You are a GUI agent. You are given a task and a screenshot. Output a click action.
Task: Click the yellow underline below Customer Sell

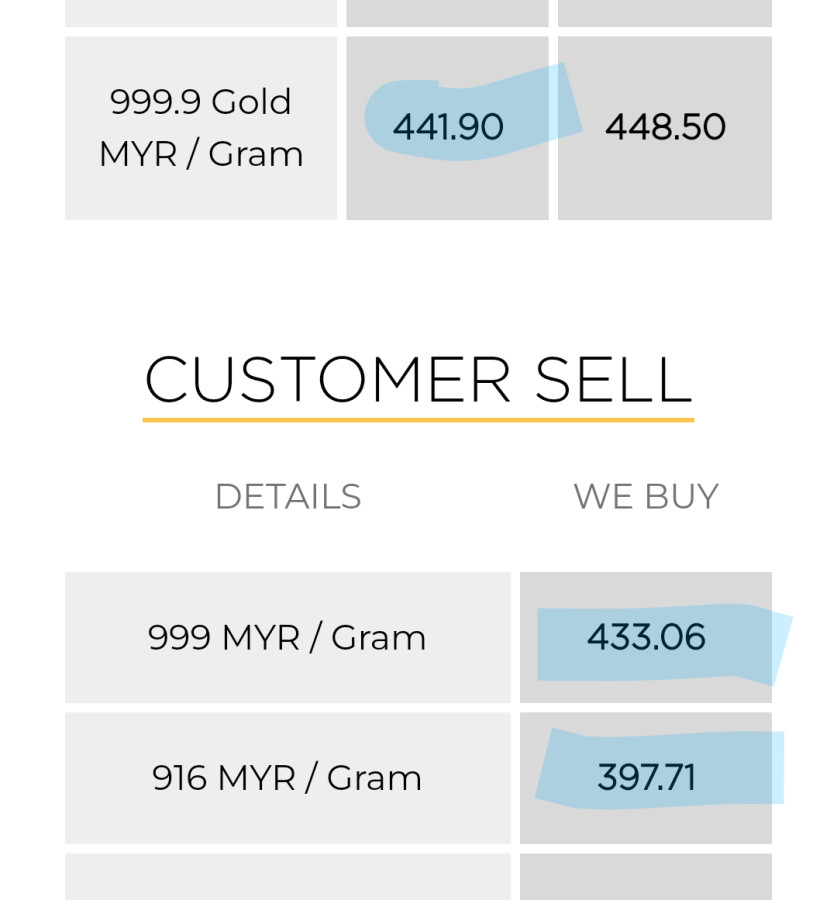pos(418,420)
